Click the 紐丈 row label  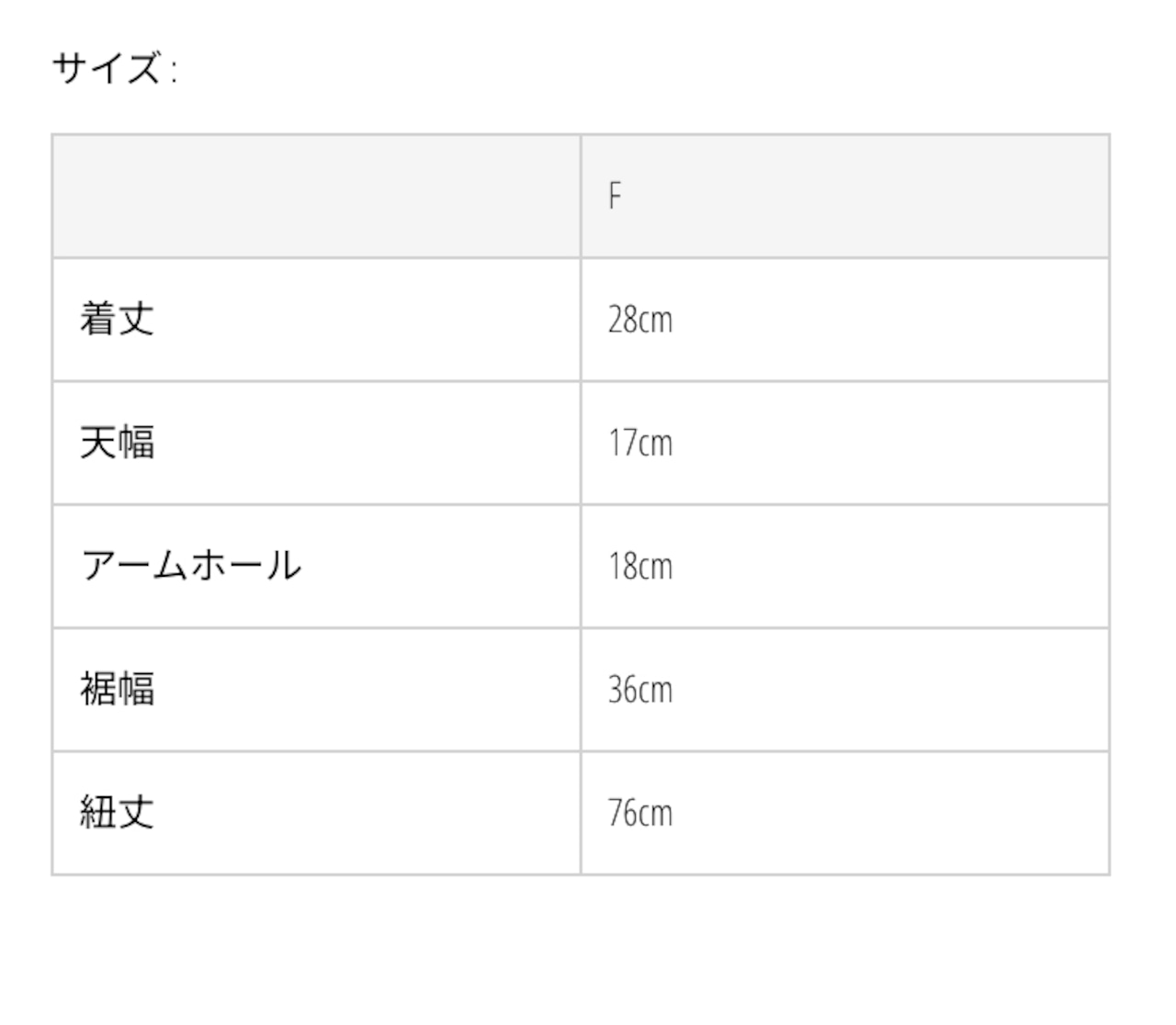pyautogui.click(x=117, y=813)
